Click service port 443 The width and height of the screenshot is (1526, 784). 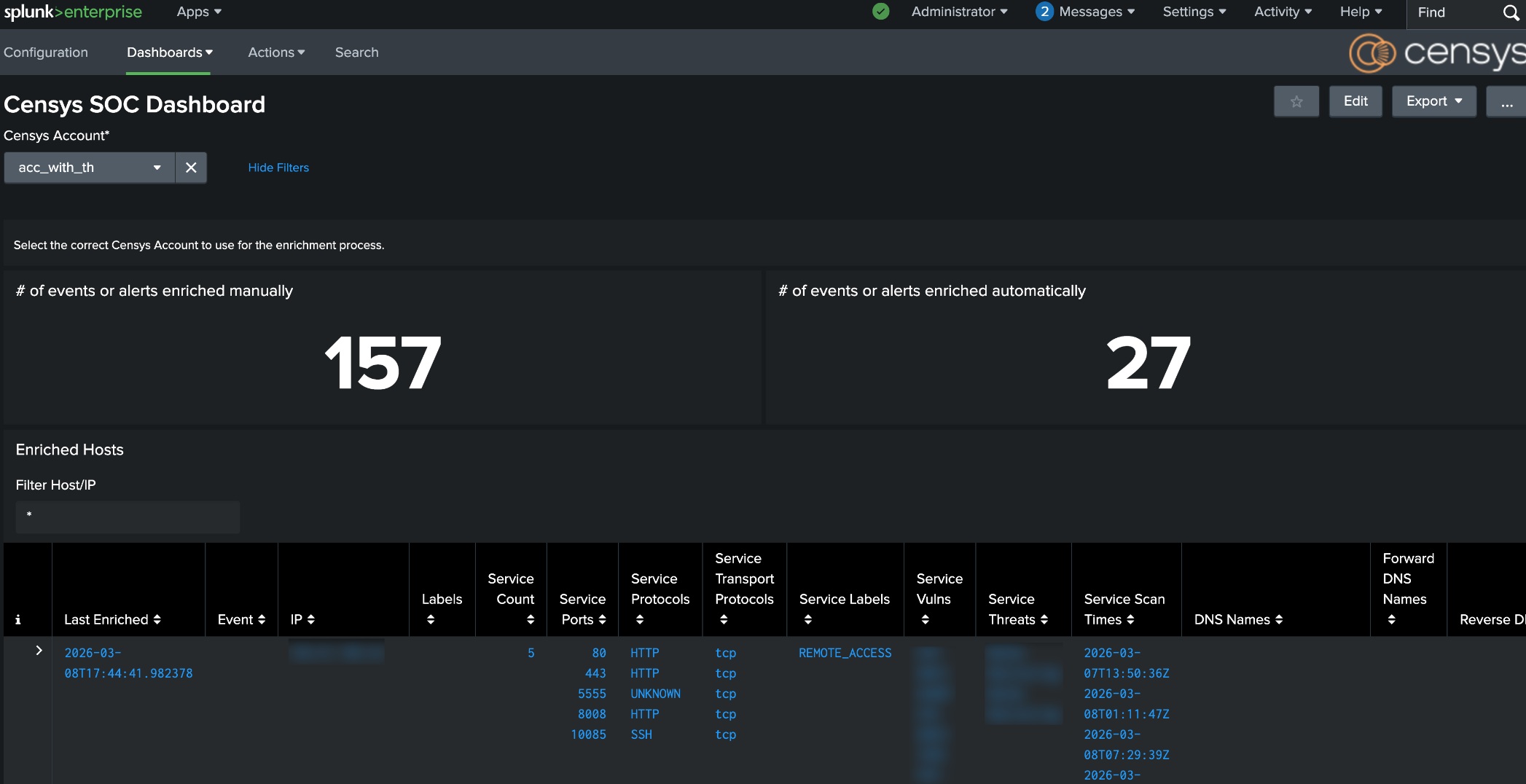coord(595,673)
